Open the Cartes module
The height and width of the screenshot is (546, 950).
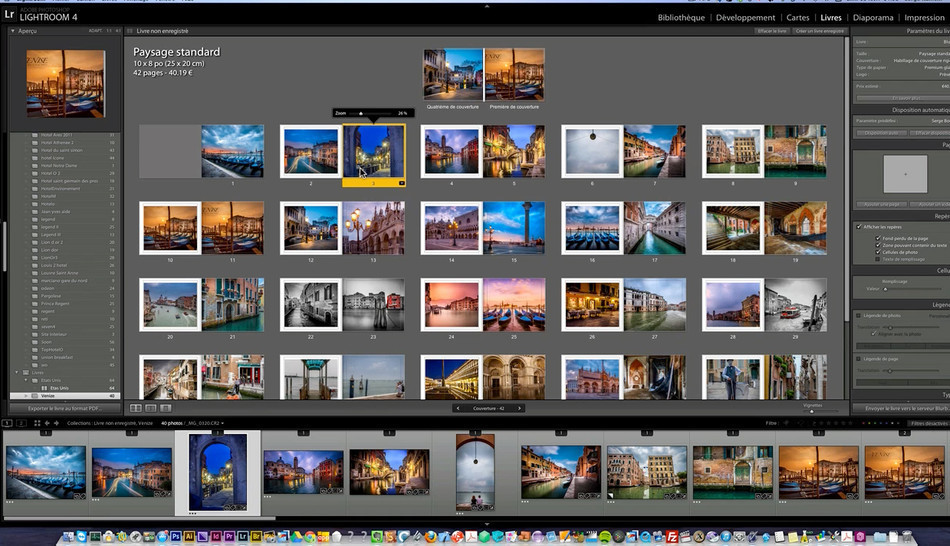point(797,18)
